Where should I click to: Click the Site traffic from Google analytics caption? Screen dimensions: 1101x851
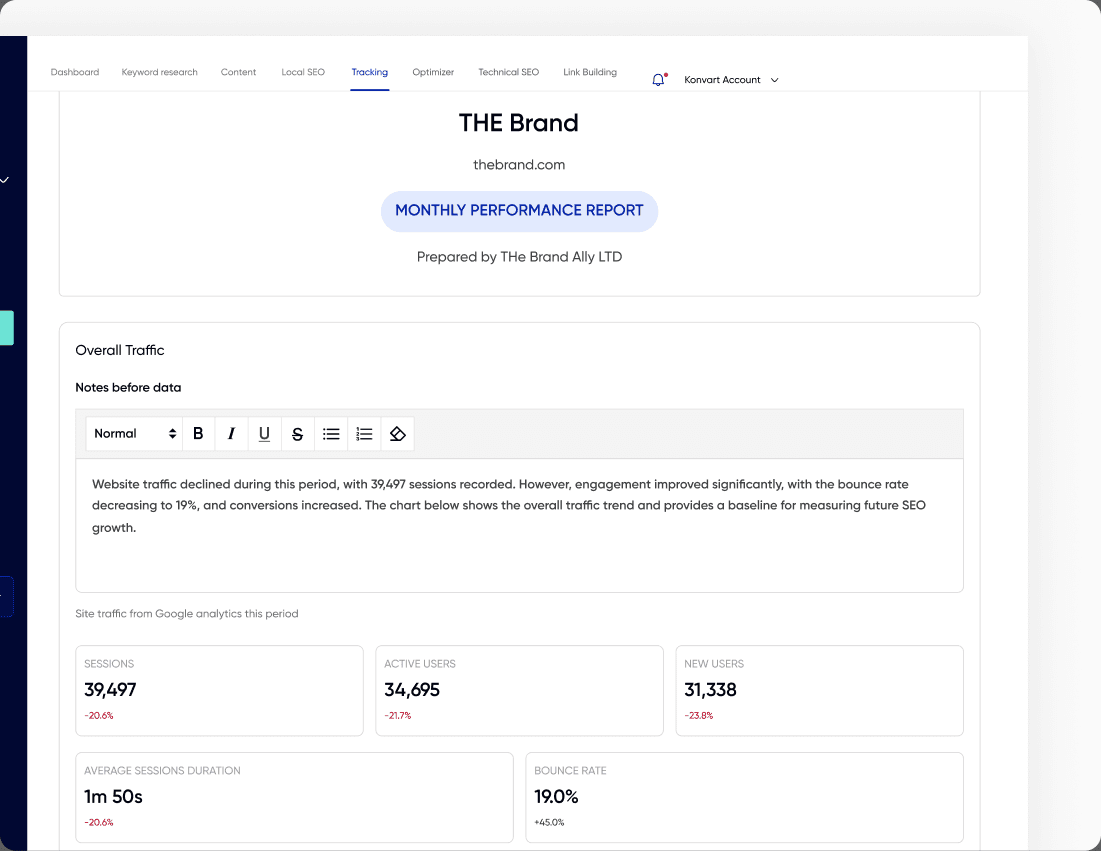pos(187,614)
